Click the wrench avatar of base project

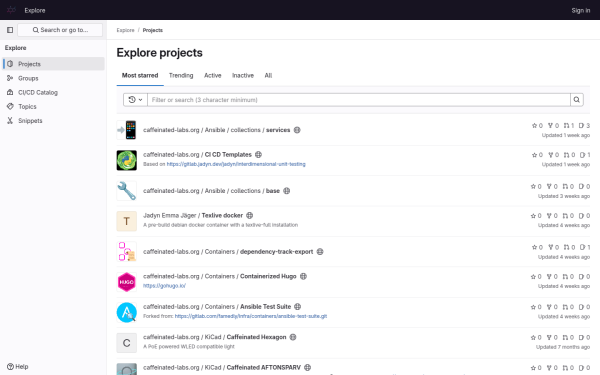coord(127,191)
